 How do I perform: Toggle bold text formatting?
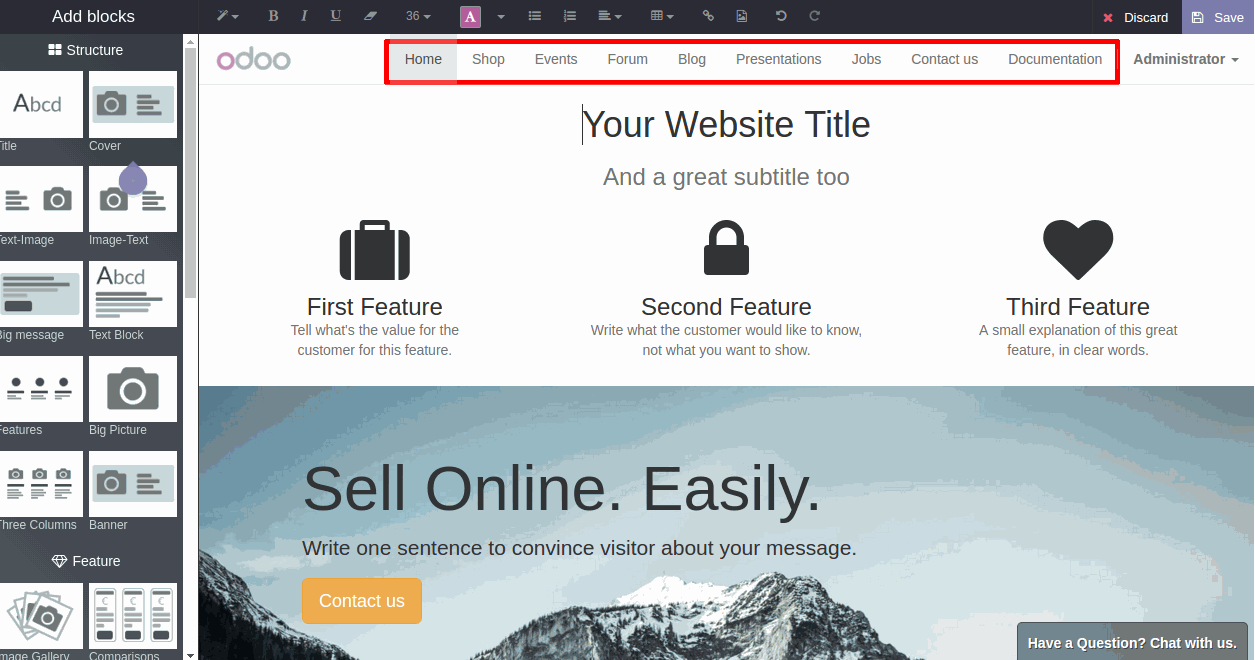click(x=274, y=16)
